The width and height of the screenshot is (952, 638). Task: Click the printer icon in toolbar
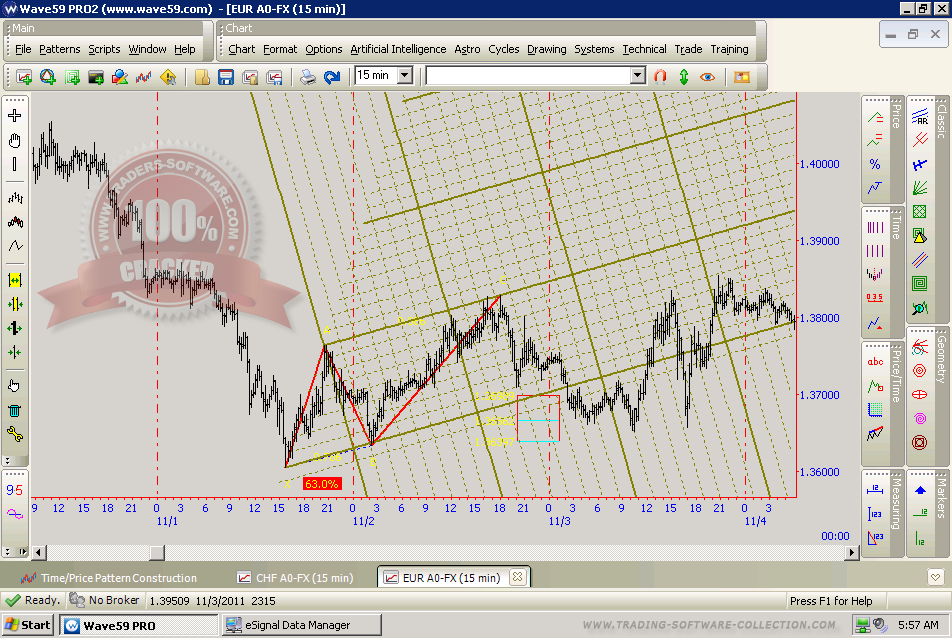click(x=309, y=76)
